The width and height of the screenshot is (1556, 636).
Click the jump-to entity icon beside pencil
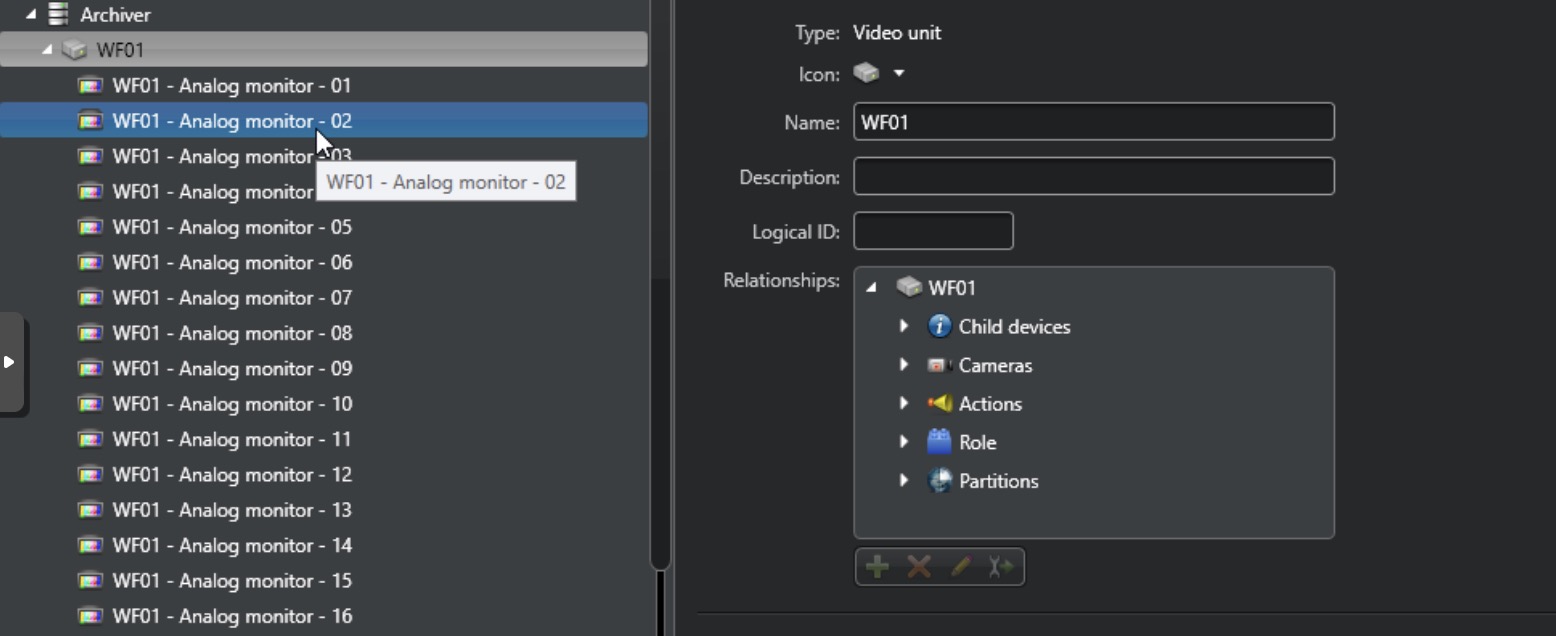(1000, 567)
